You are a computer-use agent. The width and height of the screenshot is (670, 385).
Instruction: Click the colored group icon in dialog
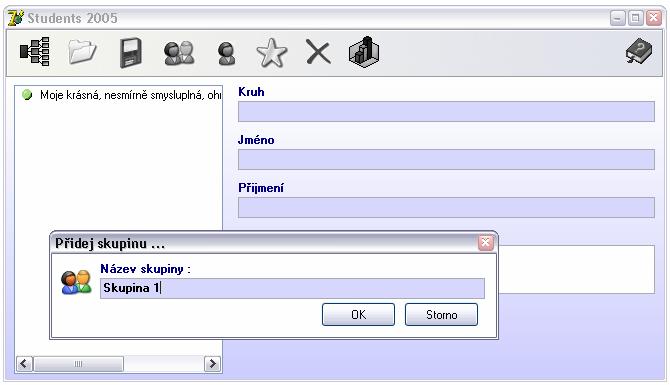point(76,282)
